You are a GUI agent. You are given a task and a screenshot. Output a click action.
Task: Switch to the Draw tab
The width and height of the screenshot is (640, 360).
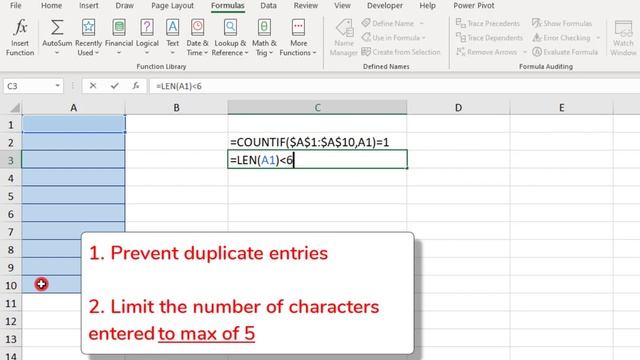pos(124,5)
